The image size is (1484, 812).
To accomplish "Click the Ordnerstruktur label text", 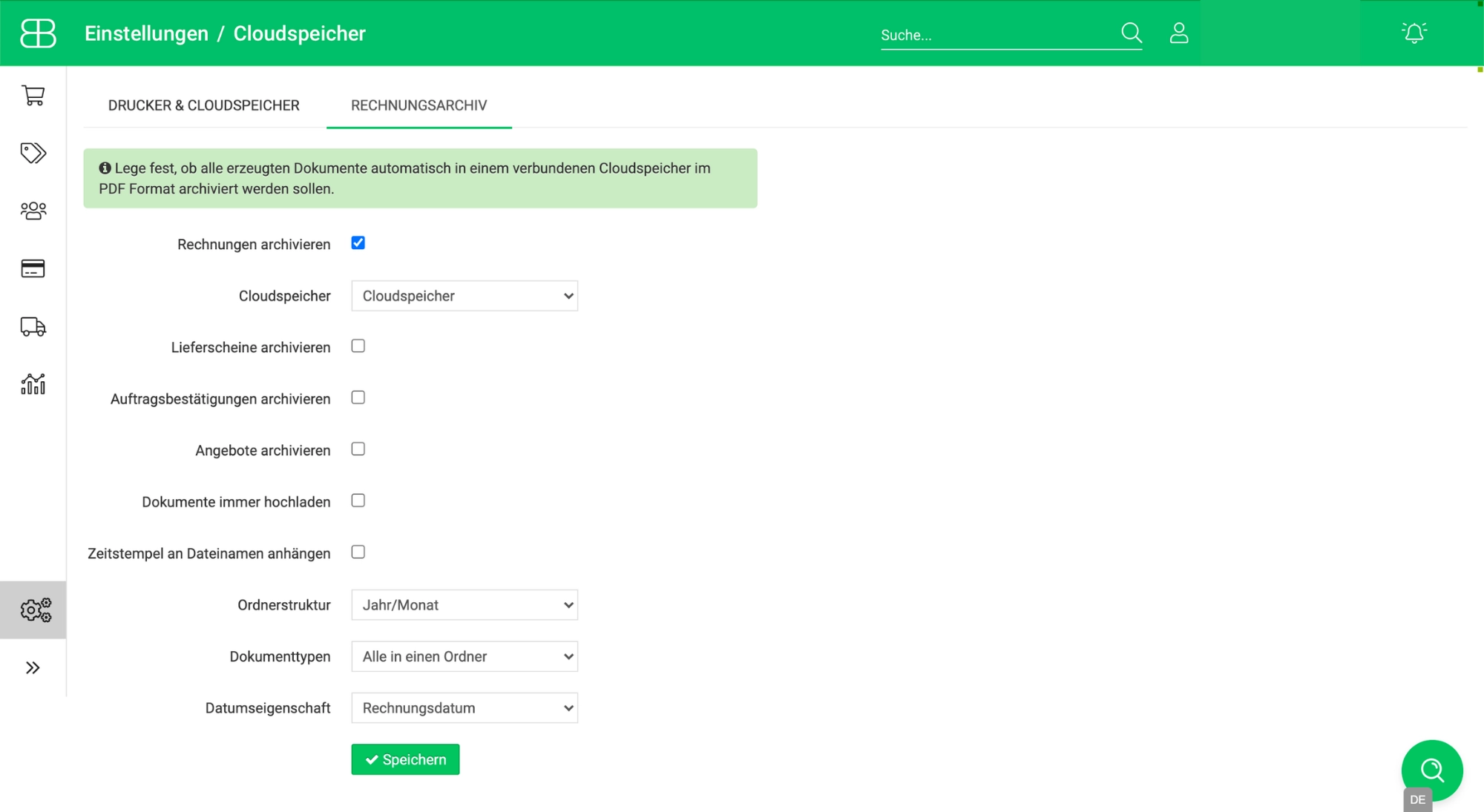I will [x=284, y=605].
